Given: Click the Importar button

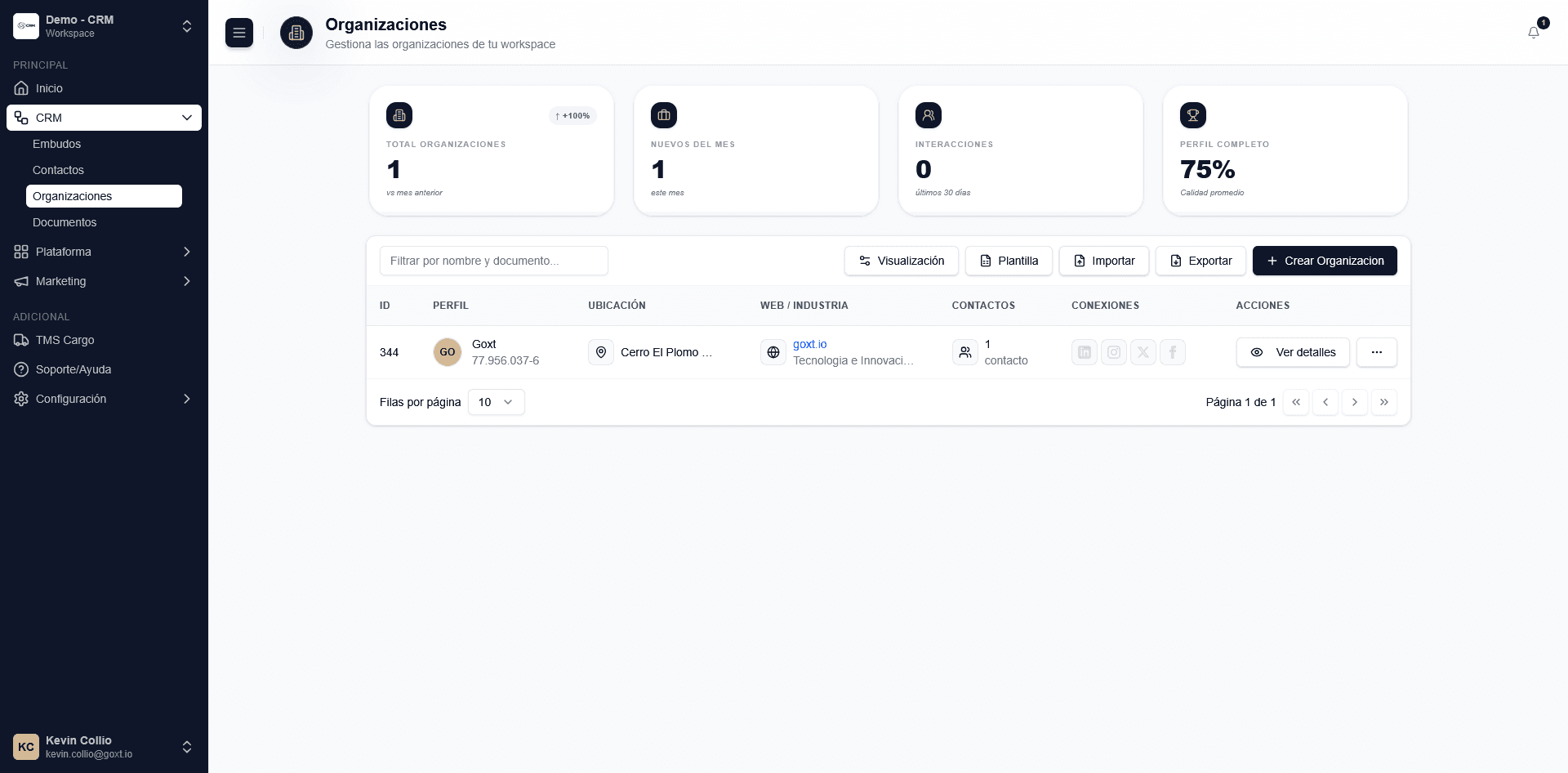Looking at the screenshot, I should coord(1104,261).
